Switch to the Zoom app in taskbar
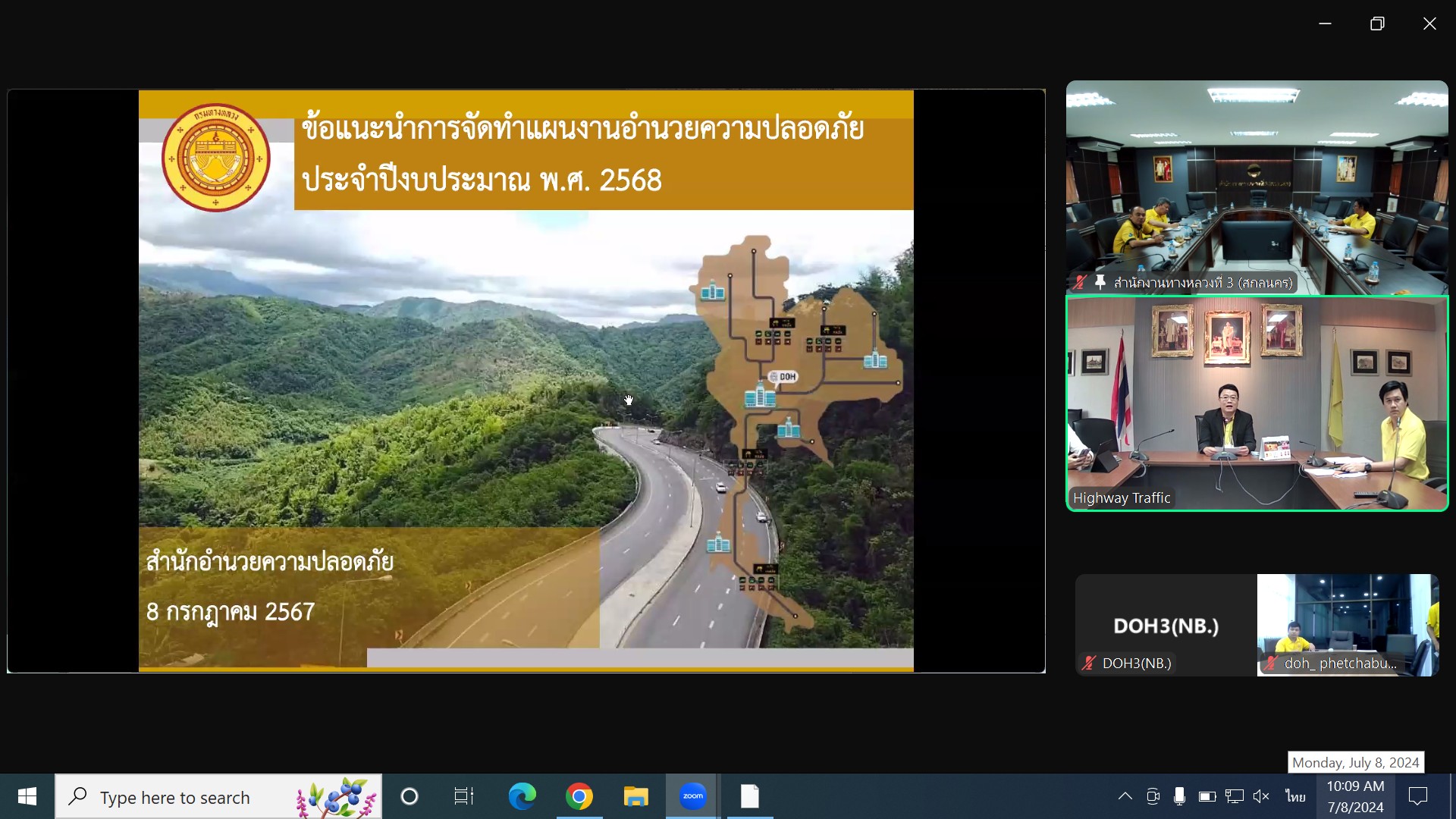 click(692, 796)
